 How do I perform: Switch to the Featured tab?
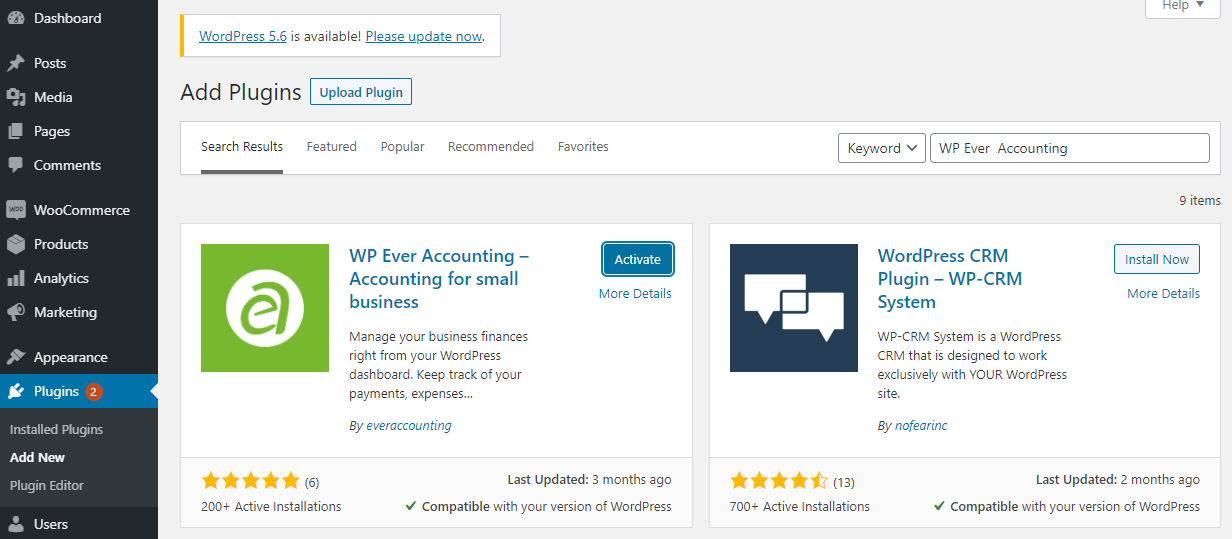tap(332, 146)
